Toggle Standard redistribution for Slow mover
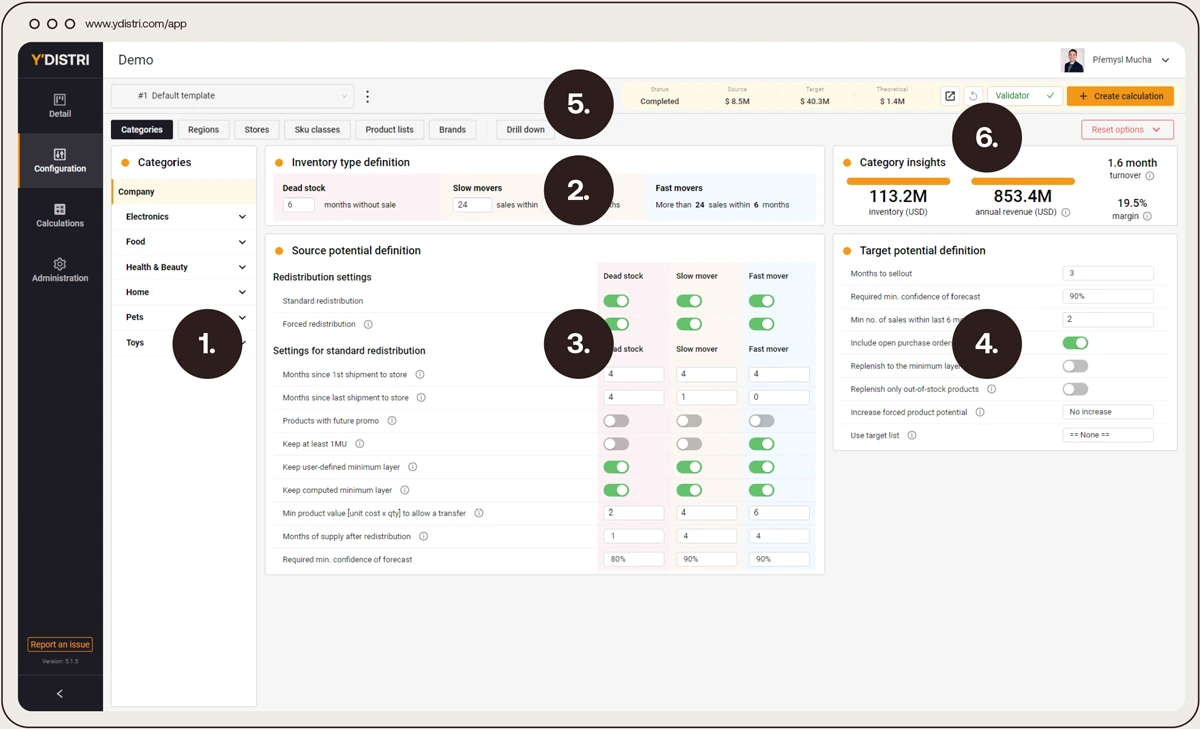 pos(689,301)
